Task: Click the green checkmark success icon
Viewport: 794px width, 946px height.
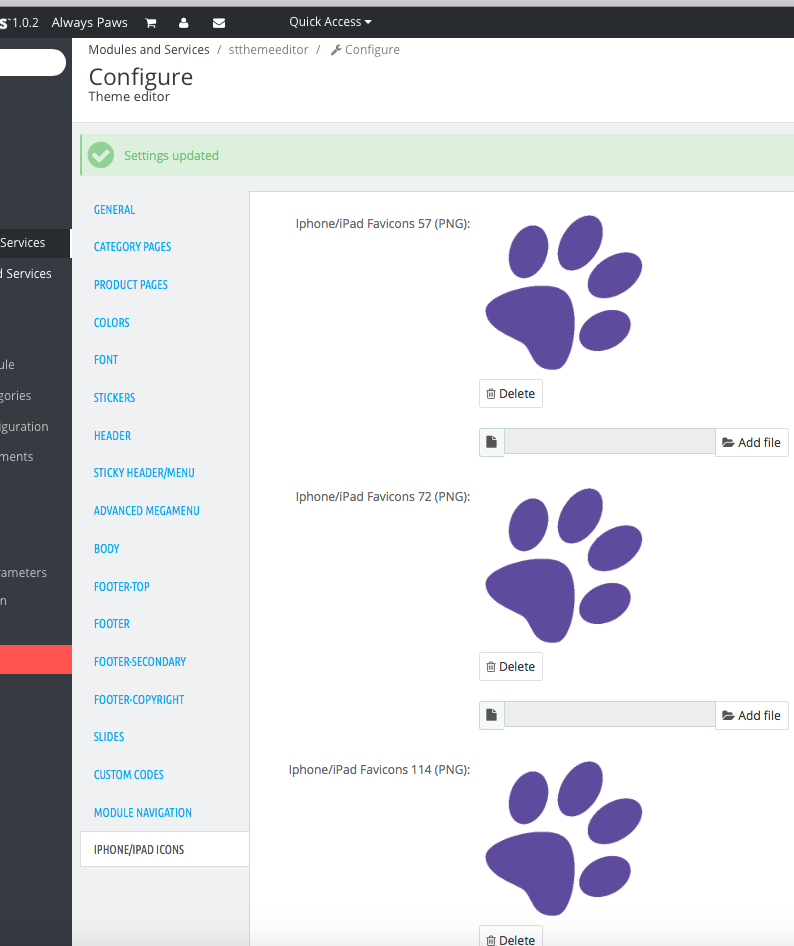Action: click(101, 155)
